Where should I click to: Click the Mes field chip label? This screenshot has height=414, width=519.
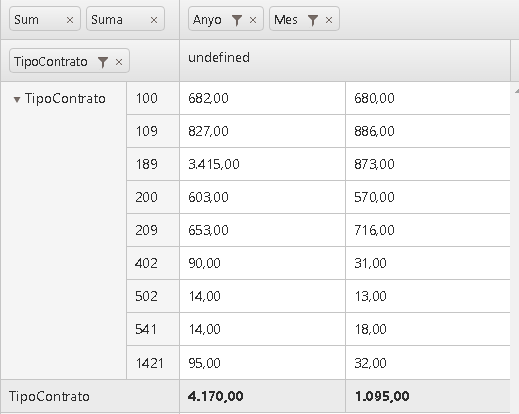point(286,20)
